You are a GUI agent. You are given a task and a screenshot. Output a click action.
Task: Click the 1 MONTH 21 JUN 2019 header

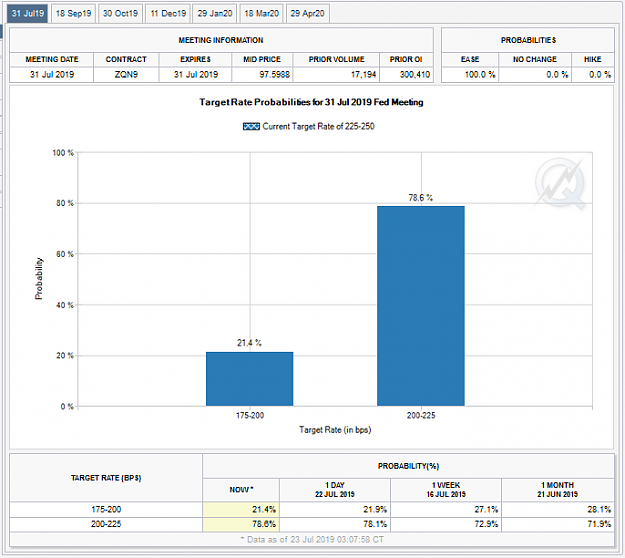[557, 490]
